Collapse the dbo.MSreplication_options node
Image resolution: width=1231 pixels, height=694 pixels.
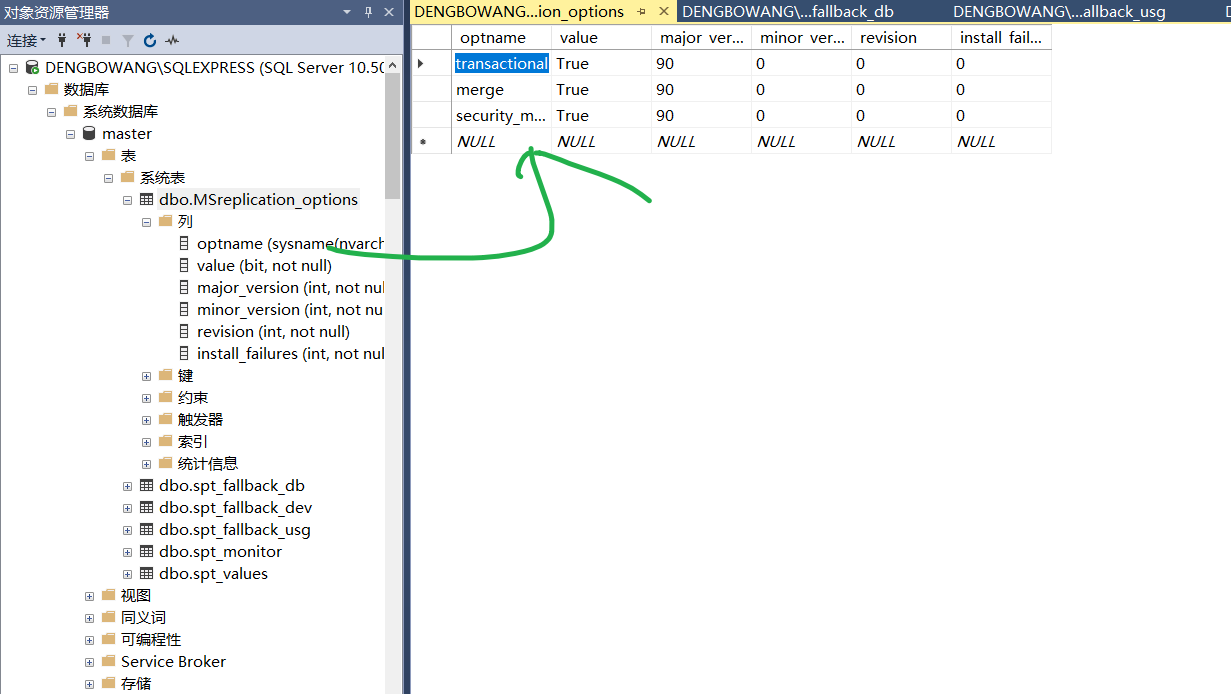coord(127,199)
